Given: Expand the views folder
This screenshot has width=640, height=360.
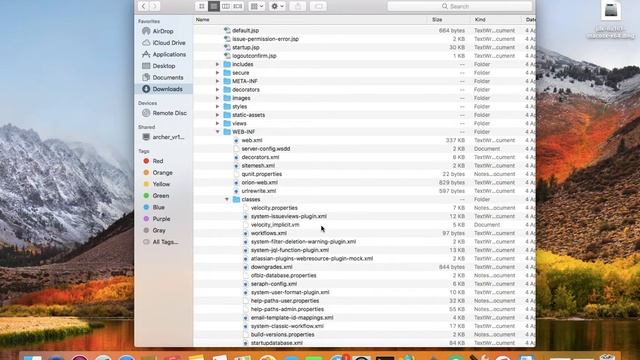Looking at the screenshot, I should 218,123.
